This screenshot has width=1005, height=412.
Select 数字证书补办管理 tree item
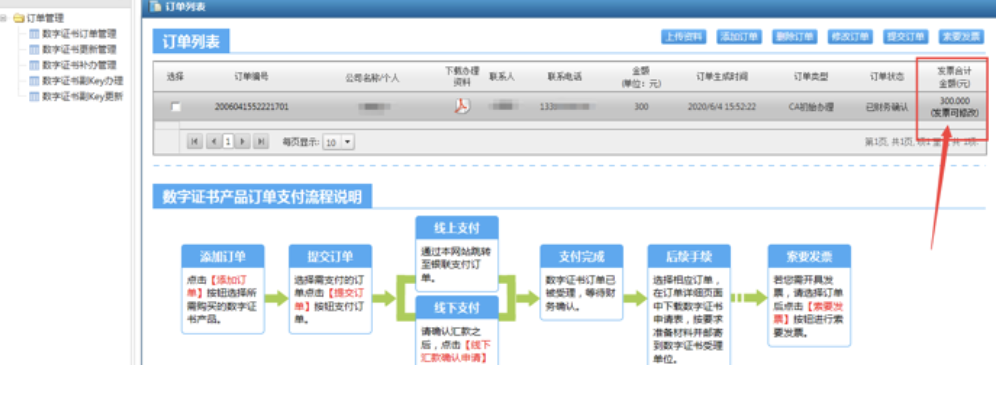click(x=79, y=65)
